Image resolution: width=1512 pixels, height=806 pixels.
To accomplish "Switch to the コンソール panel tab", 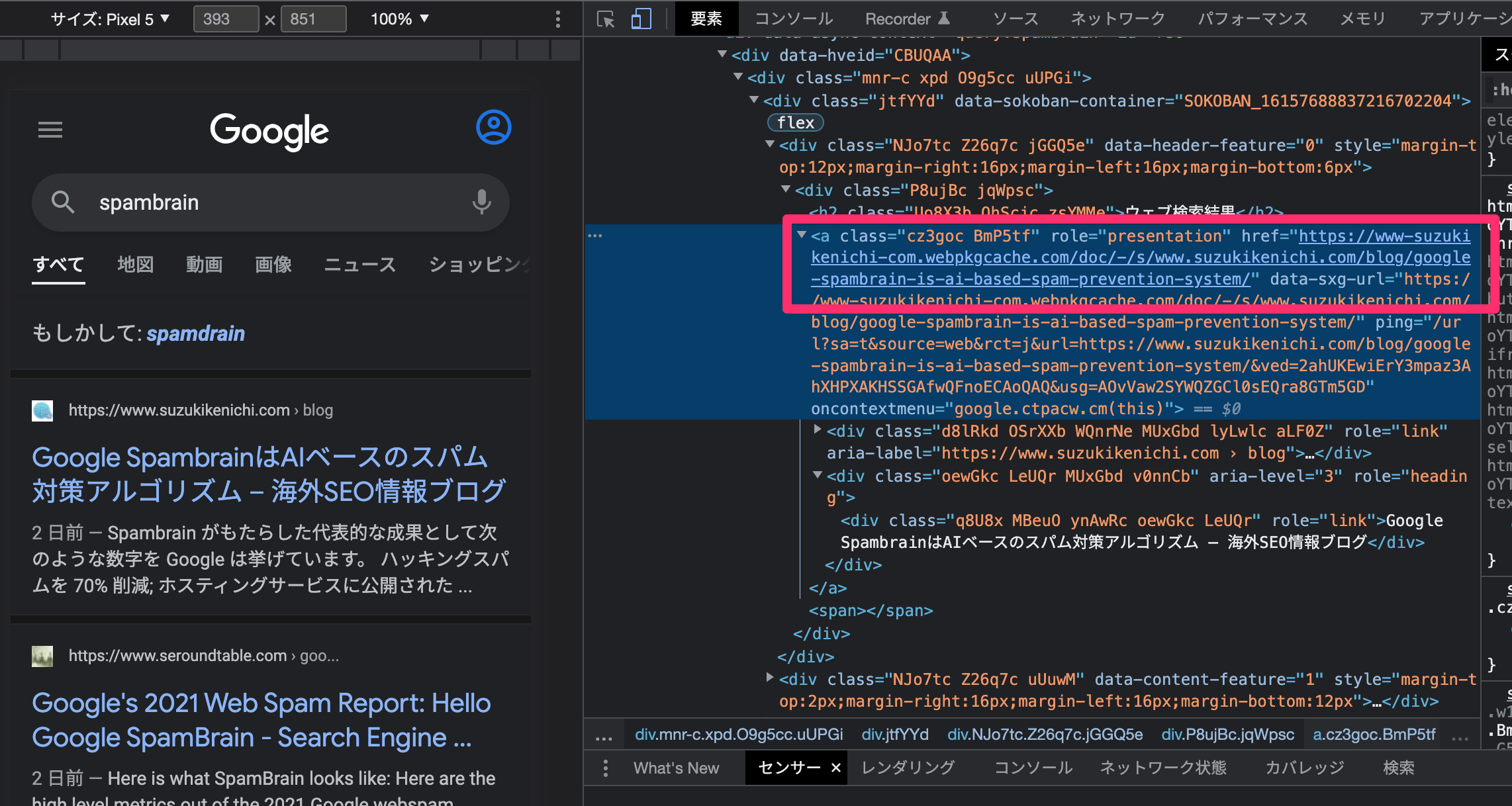I will (794, 19).
